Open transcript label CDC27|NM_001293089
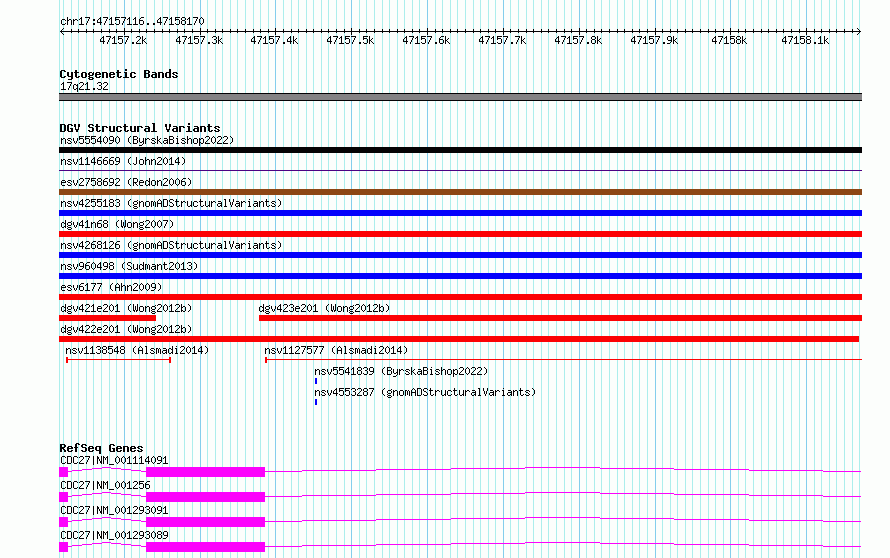Image resolution: width=890 pixels, height=558 pixels. (114, 535)
